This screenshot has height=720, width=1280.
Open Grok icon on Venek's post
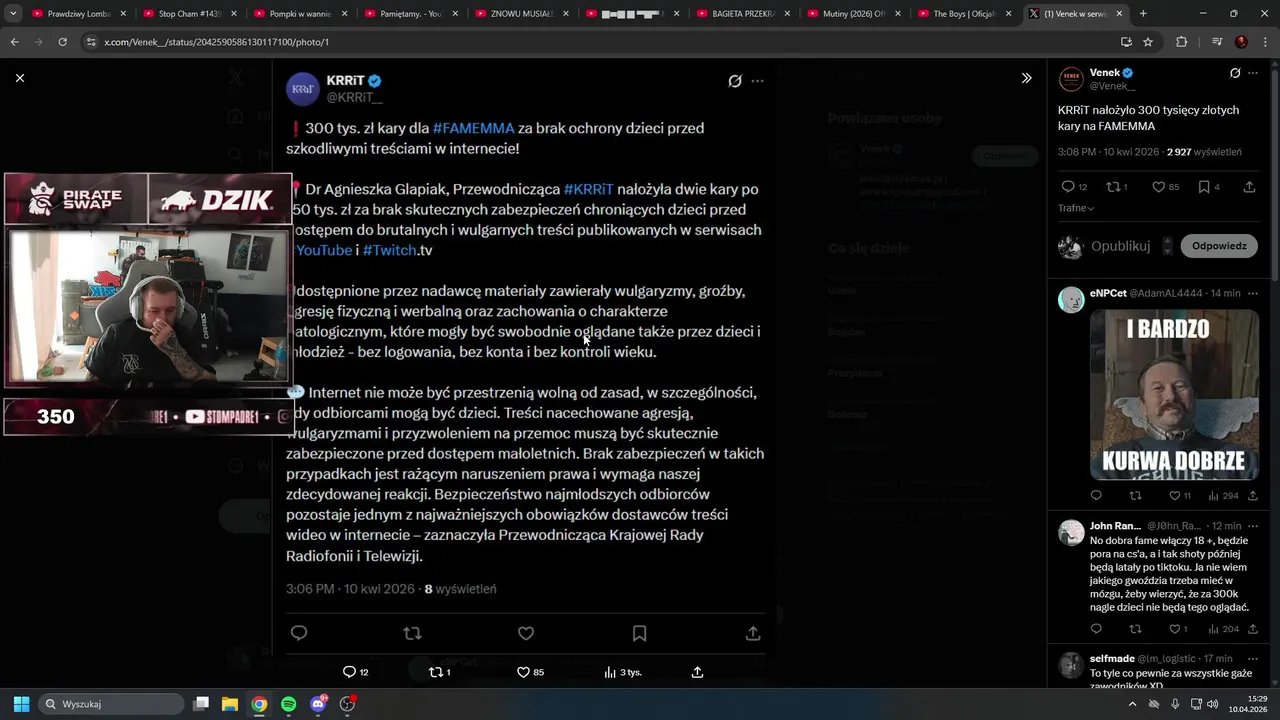coord(1235,73)
